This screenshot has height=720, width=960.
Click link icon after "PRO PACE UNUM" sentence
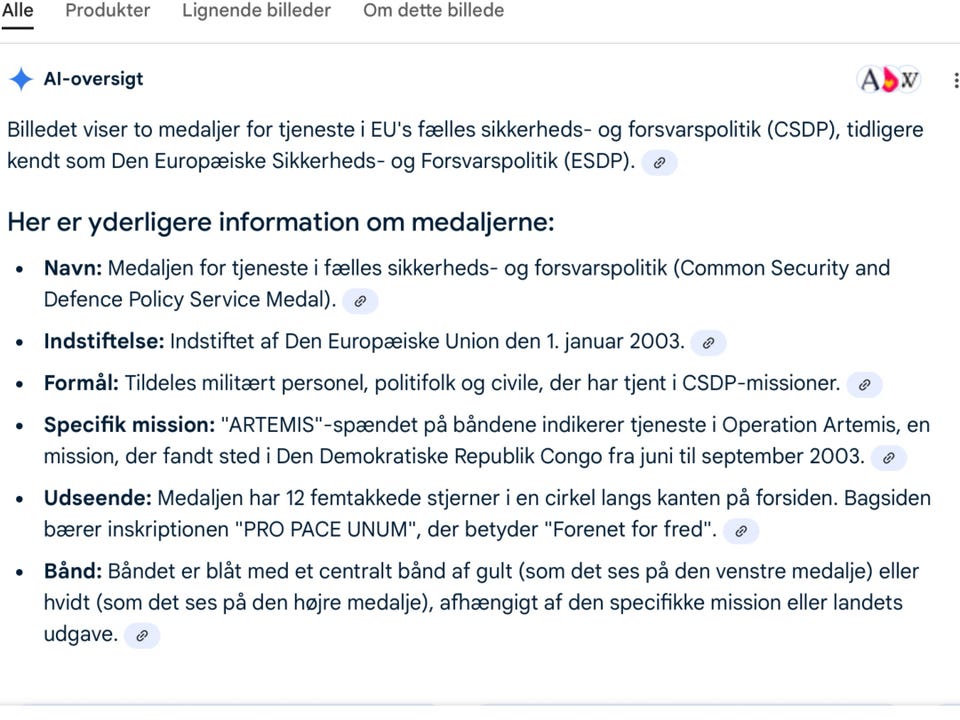click(740, 531)
